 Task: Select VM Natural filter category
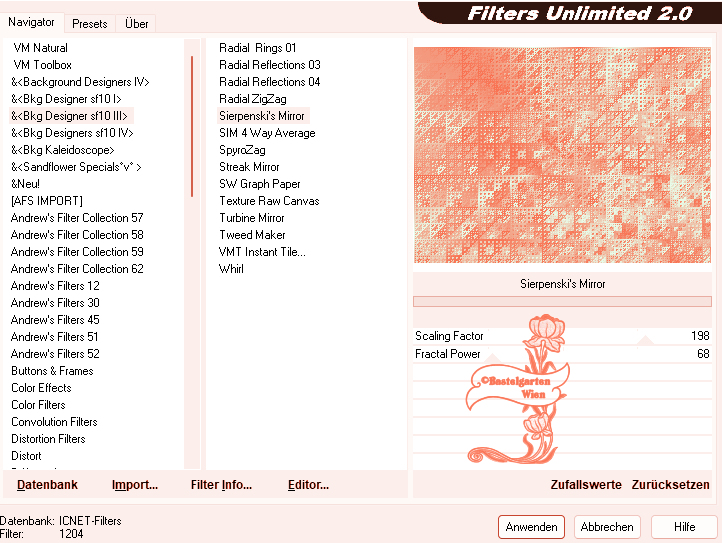41,48
